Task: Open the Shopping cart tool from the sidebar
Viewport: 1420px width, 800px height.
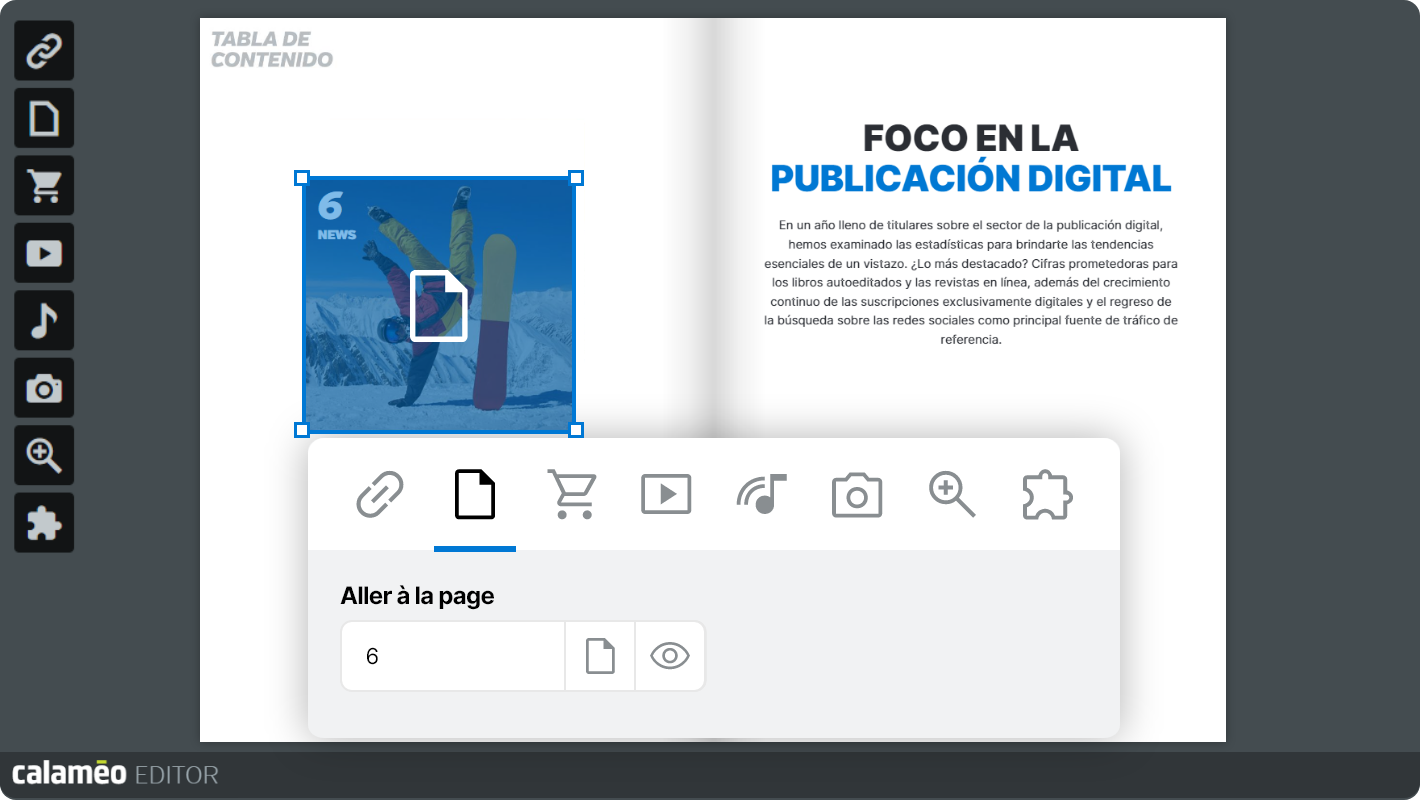Action: click(44, 185)
